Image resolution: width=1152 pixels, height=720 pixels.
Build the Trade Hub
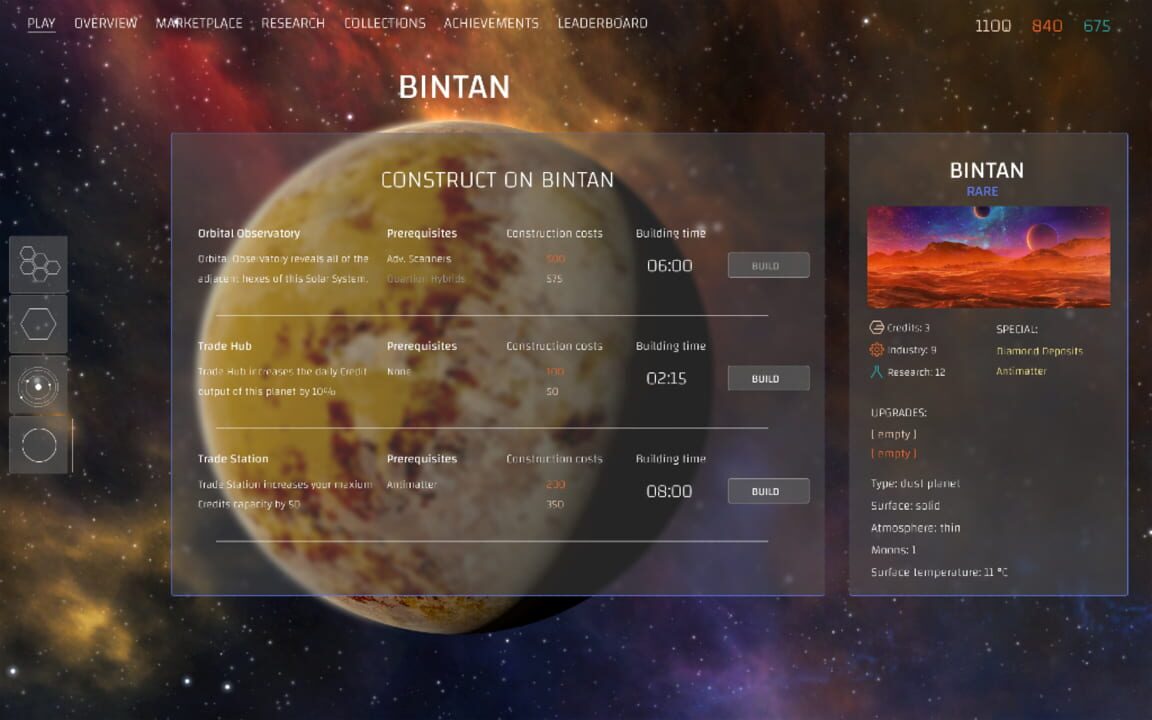pos(767,378)
